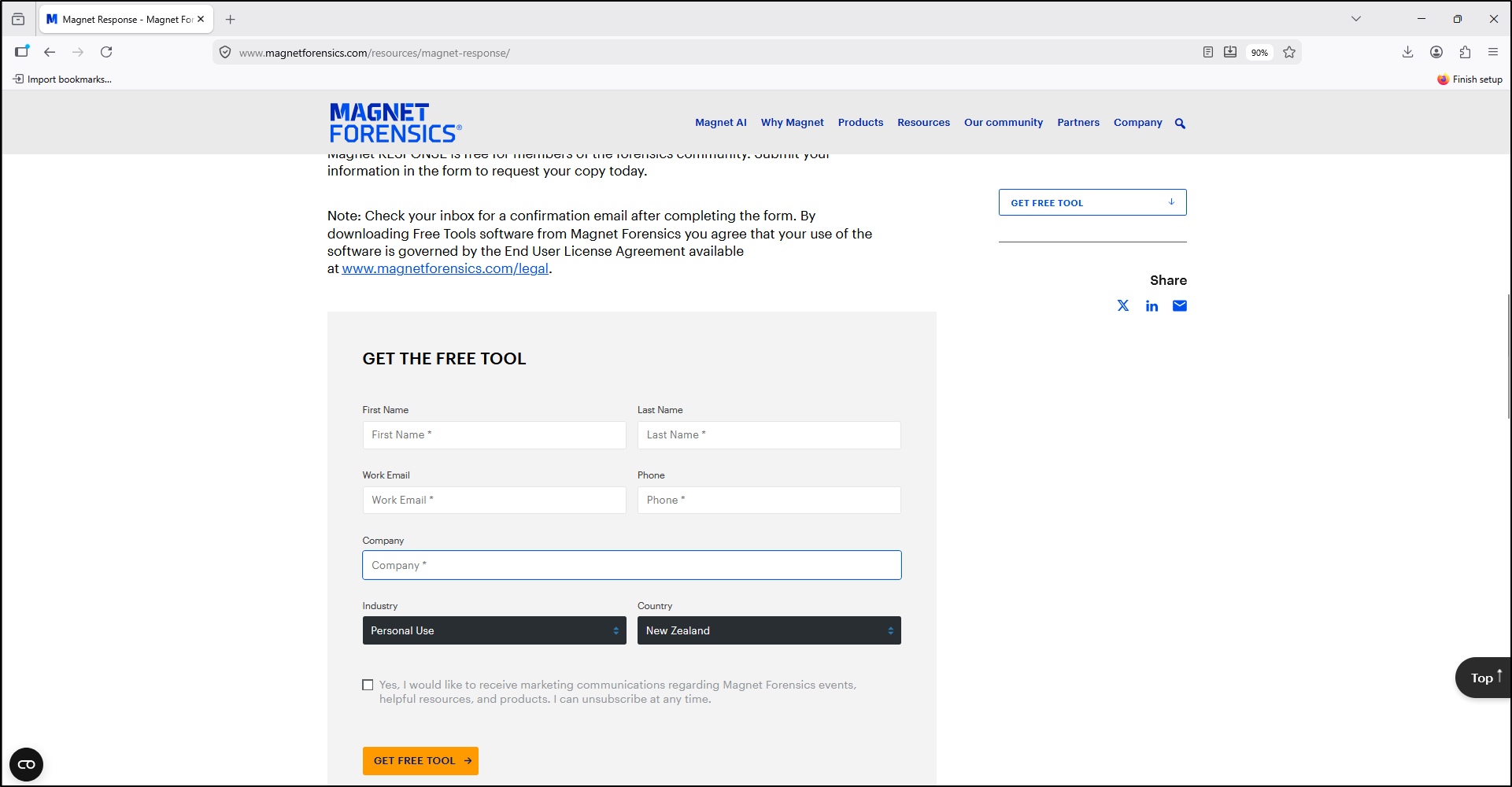Open the Why Magnet menu
This screenshot has width=1512, height=787.
(x=792, y=122)
